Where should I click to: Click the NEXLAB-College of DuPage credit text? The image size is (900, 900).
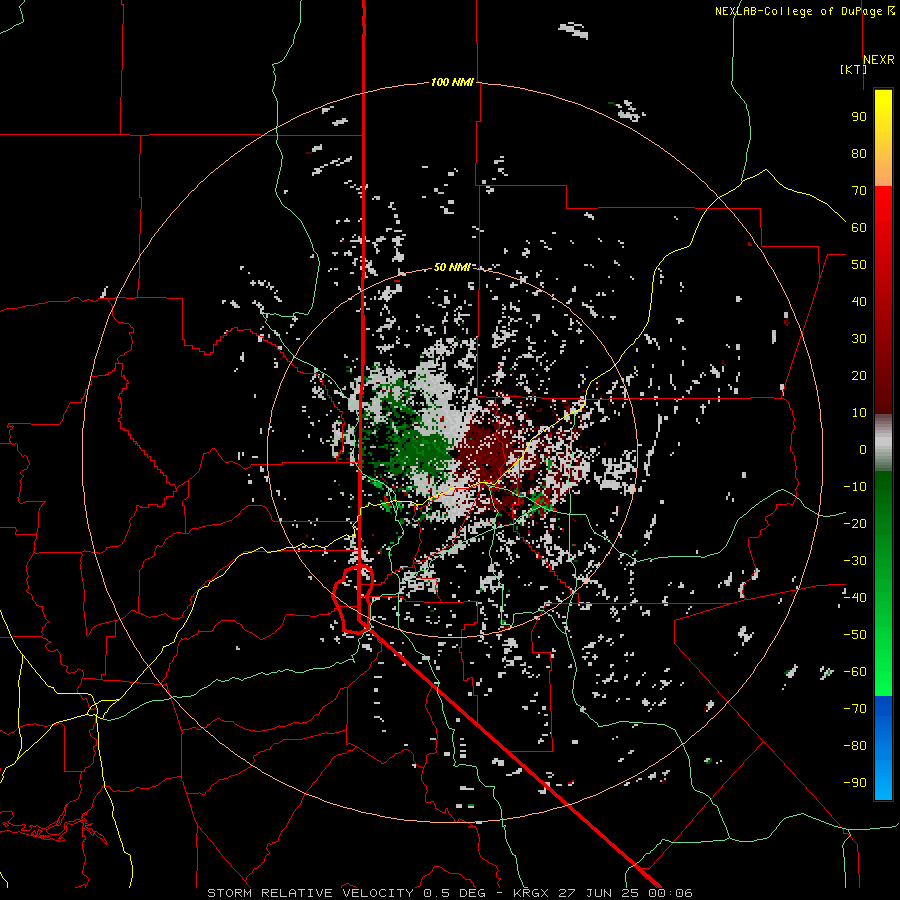pos(804,11)
